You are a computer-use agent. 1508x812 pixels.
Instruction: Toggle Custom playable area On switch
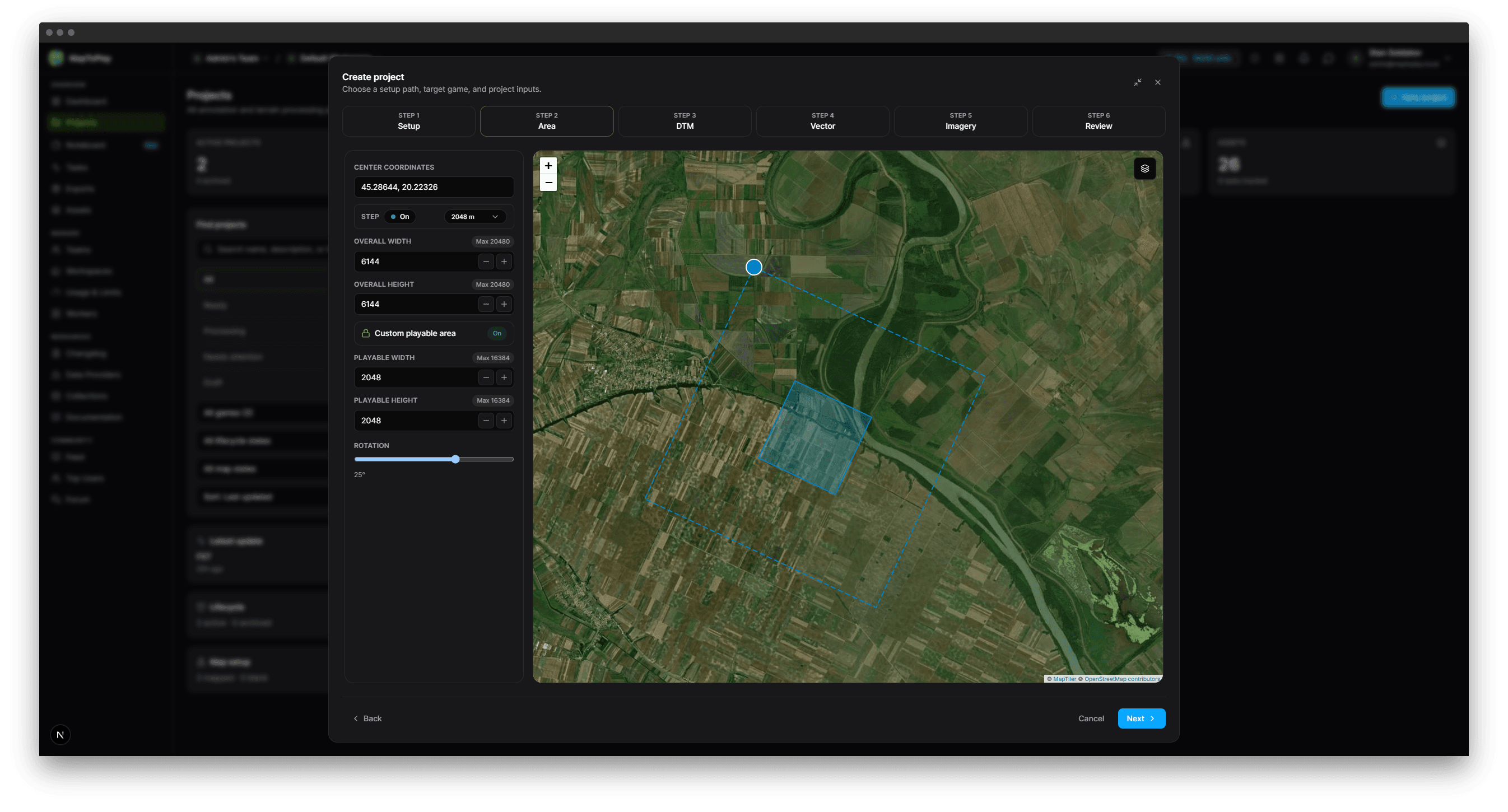496,333
